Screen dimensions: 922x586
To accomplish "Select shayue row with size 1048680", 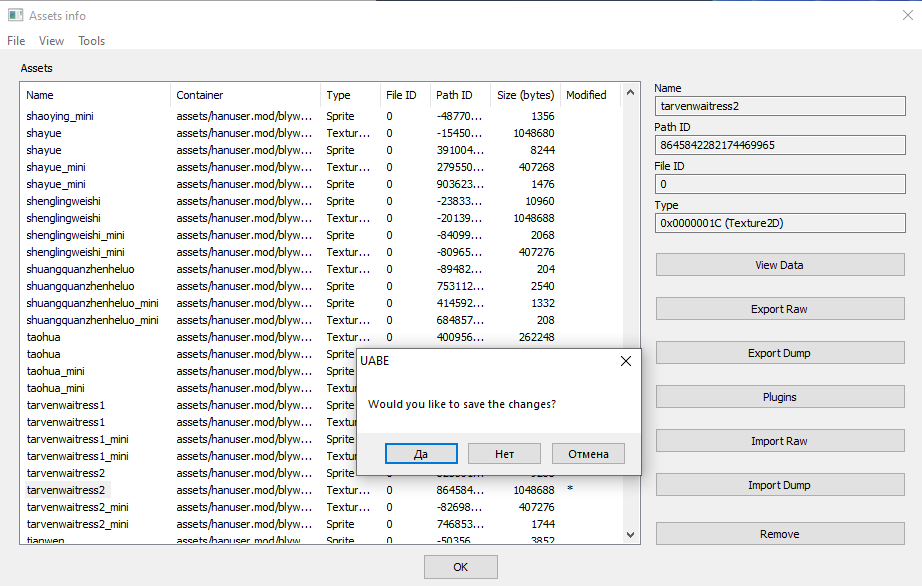I will pyautogui.click(x=321, y=133).
